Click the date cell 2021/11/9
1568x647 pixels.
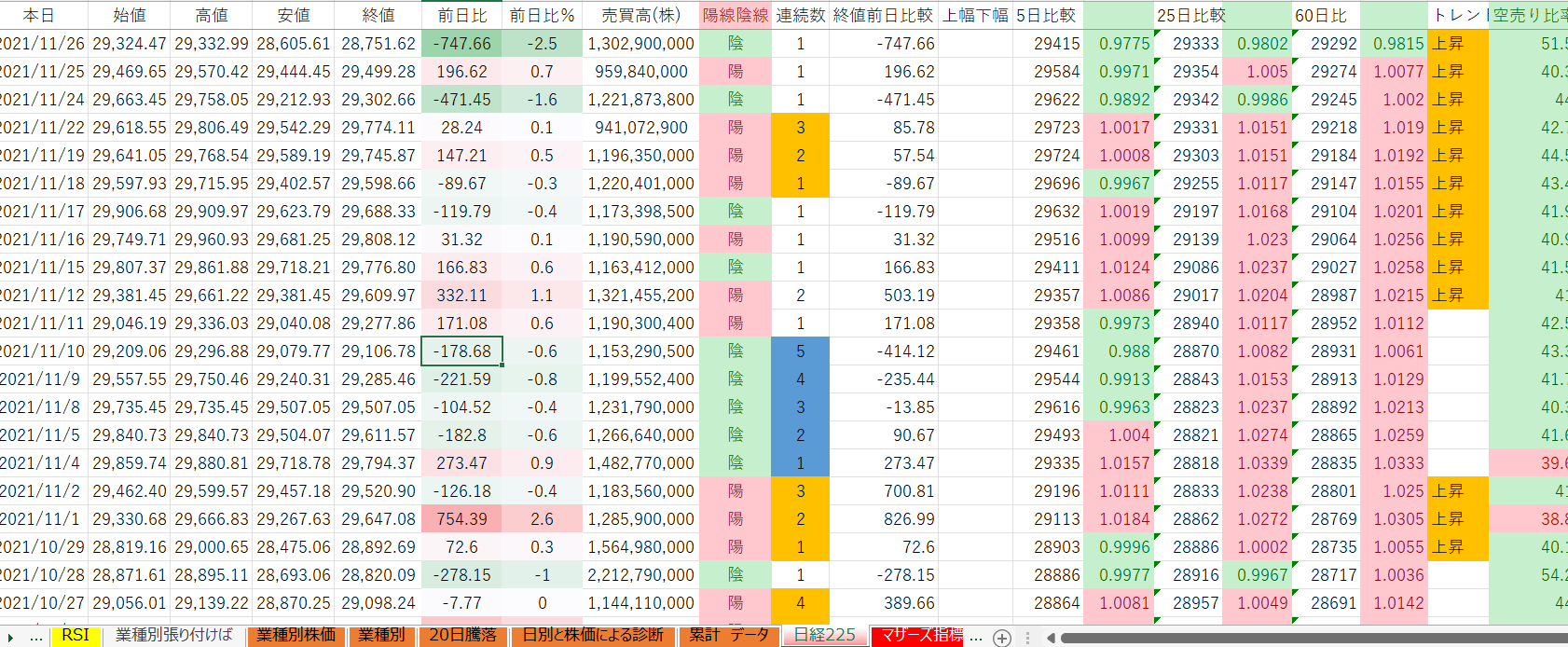click(x=43, y=379)
